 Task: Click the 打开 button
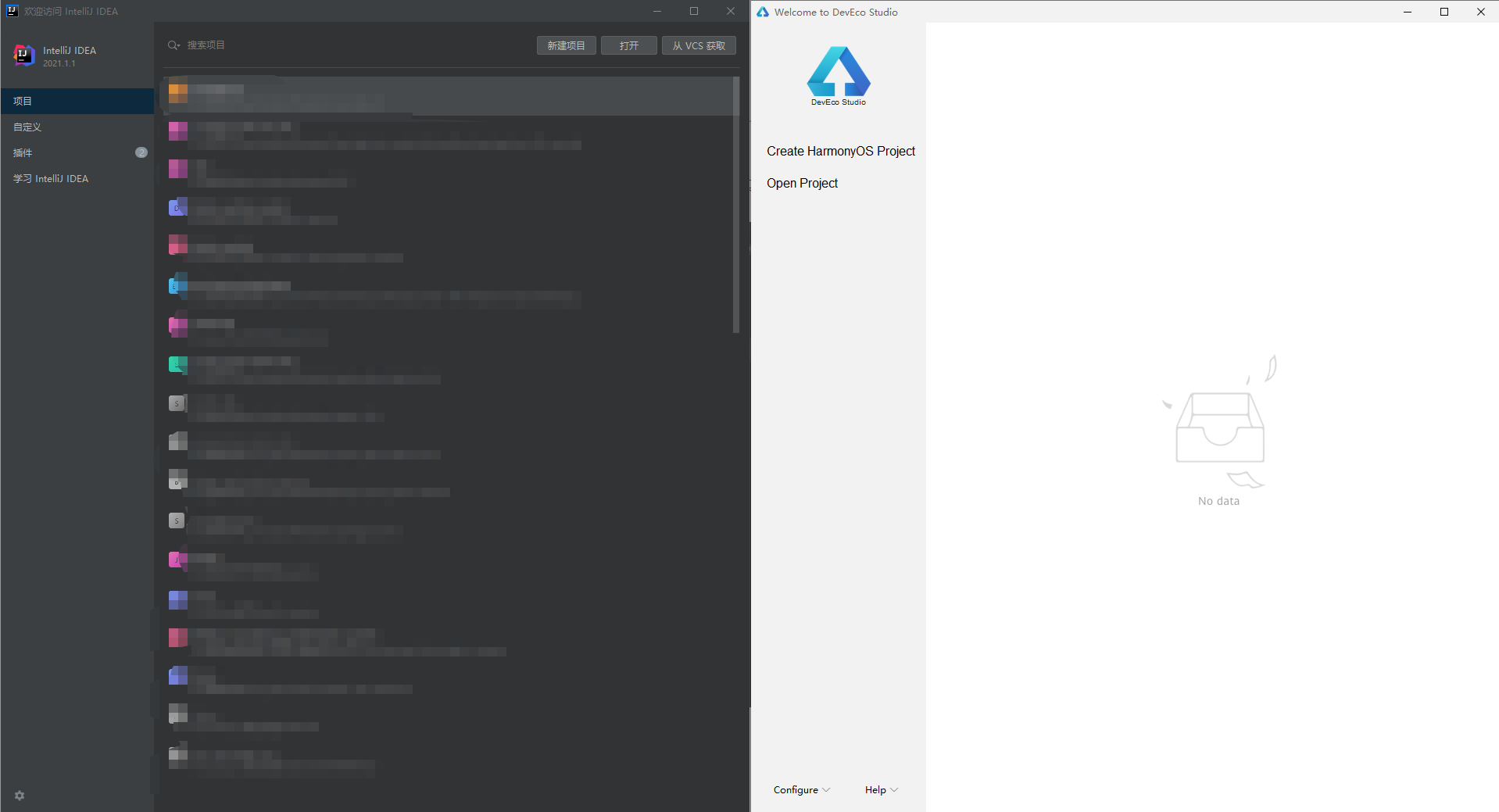coord(628,45)
